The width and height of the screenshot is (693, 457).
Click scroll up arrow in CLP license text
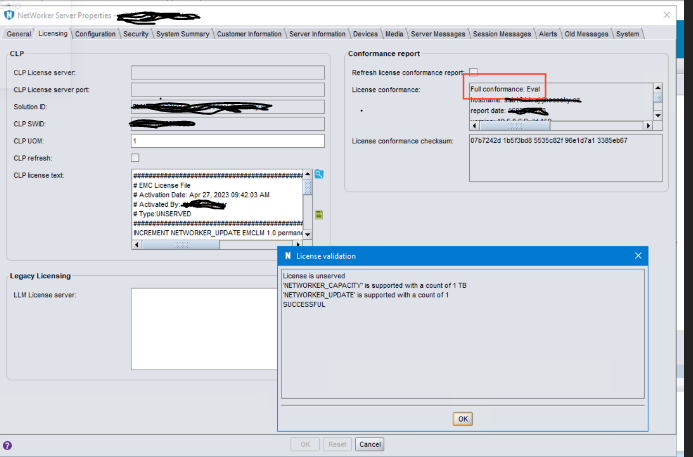308,174
